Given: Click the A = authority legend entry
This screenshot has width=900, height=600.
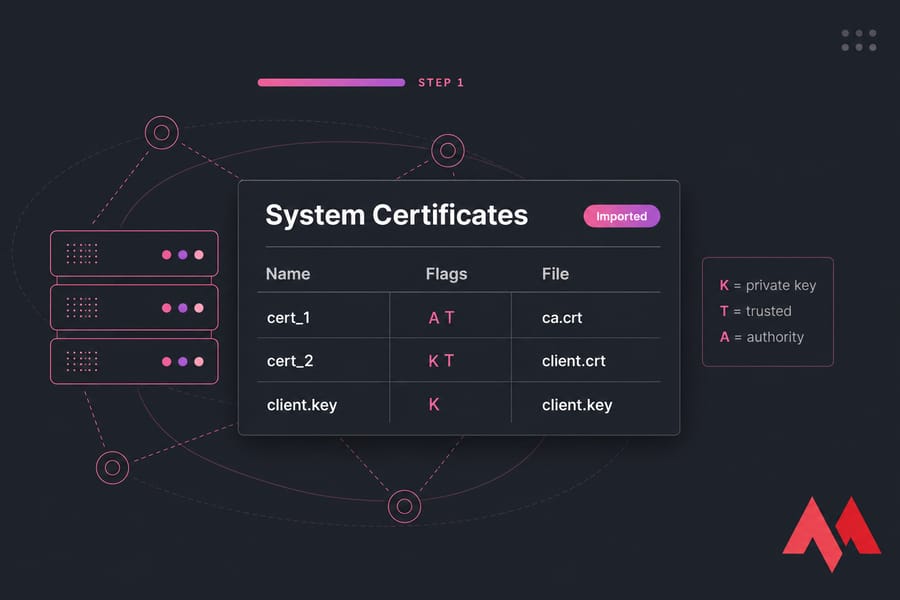Looking at the screenshot, I should tap(762, 337).
